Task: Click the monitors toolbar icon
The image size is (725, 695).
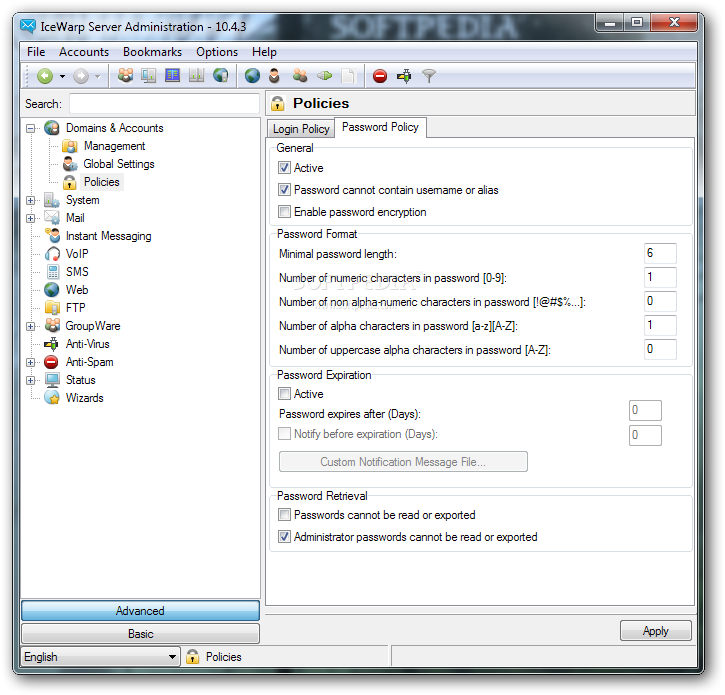Action: click(148, 75)
